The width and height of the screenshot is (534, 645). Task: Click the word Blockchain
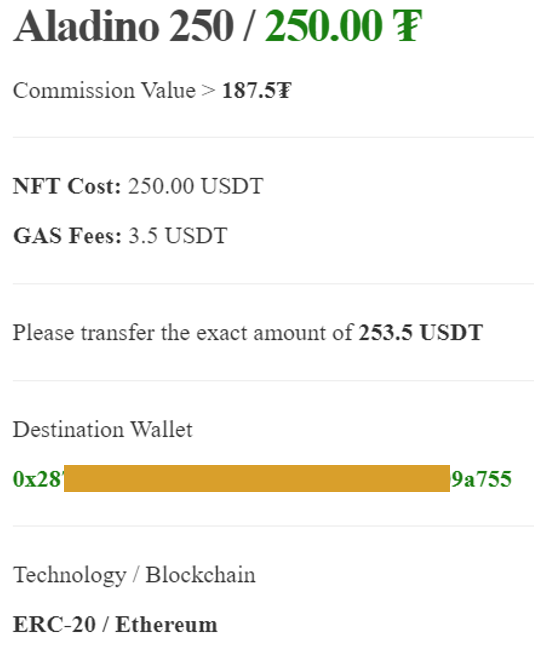click(x=200, y=575)
